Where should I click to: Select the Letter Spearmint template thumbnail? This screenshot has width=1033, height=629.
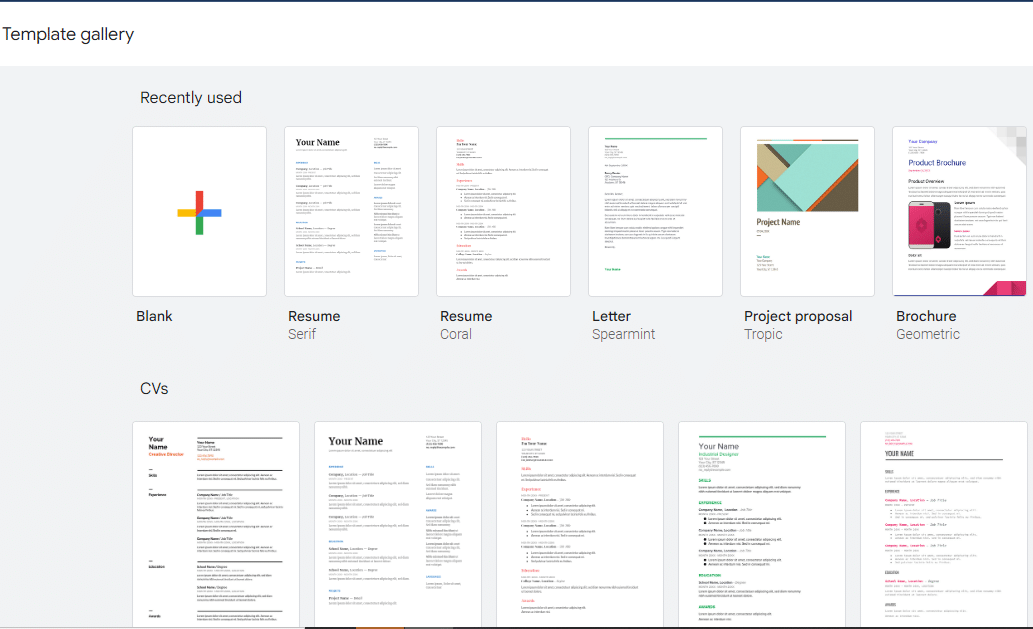[656, 211]
